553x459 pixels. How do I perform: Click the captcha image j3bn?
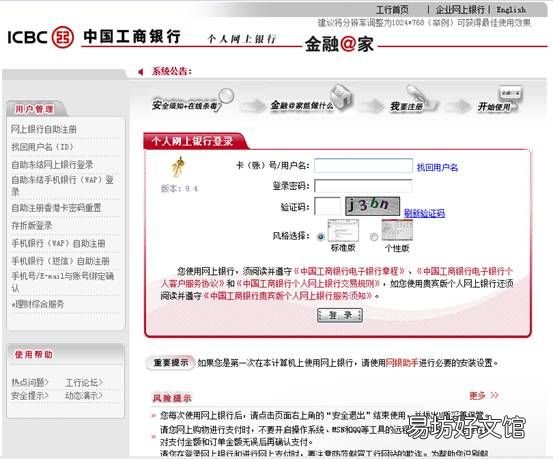[372, 206]
